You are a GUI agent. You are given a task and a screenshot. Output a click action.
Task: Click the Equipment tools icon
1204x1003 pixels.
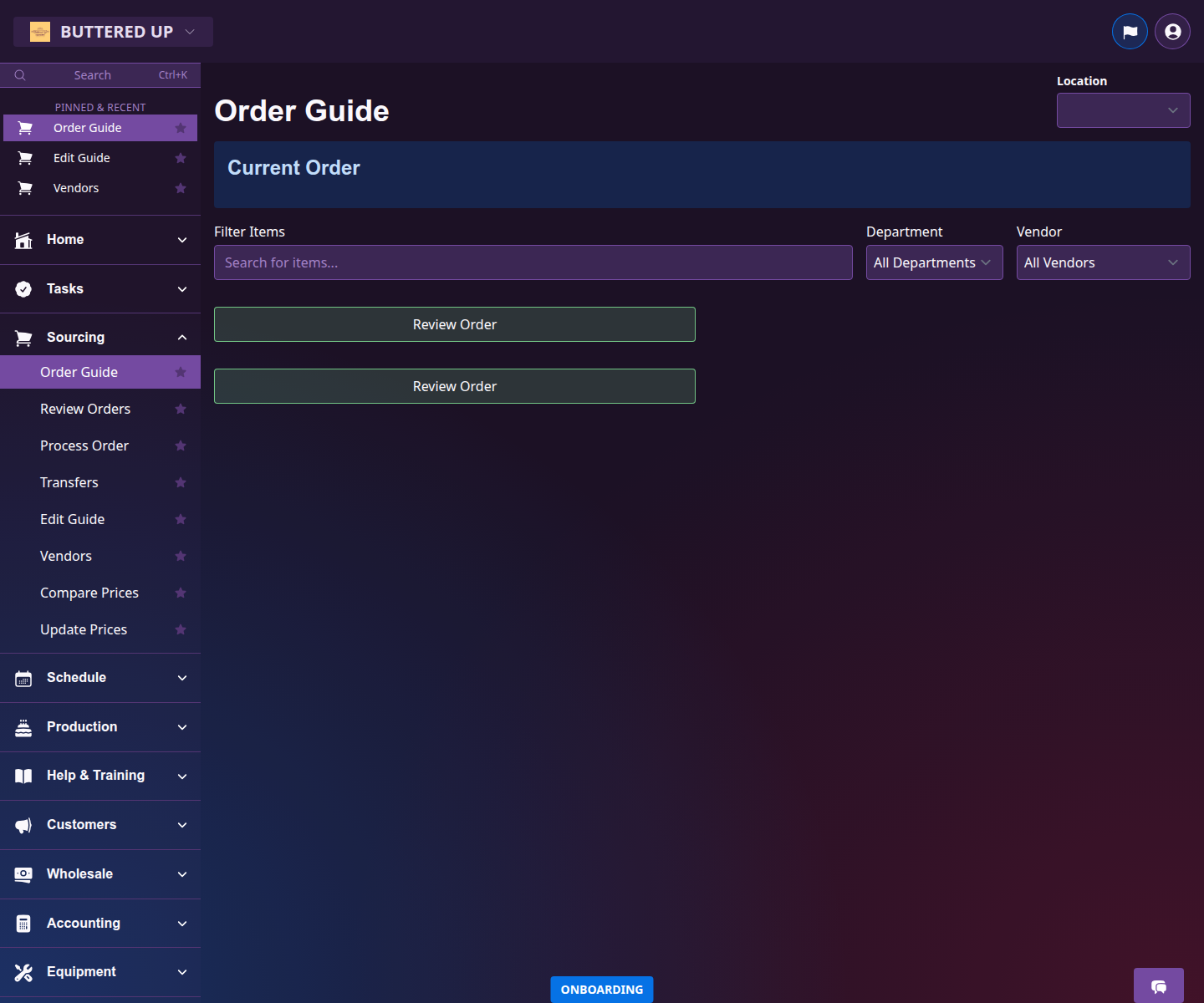click(x=23, y=972)
